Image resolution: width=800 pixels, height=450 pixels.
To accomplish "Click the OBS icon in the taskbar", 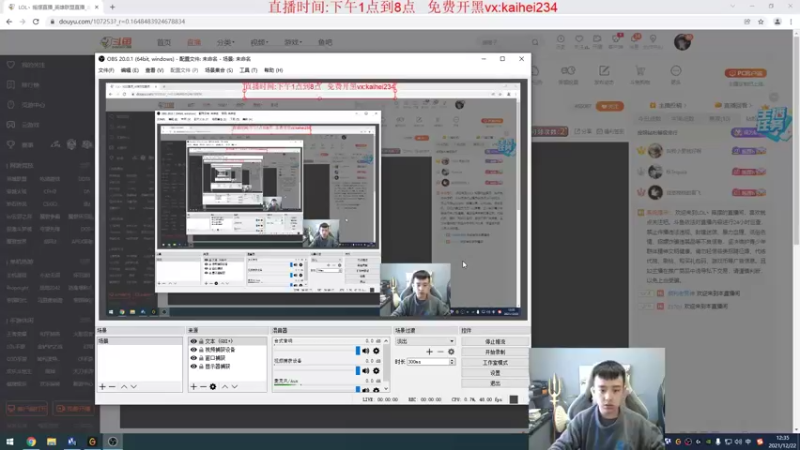I will pos(113,441).
